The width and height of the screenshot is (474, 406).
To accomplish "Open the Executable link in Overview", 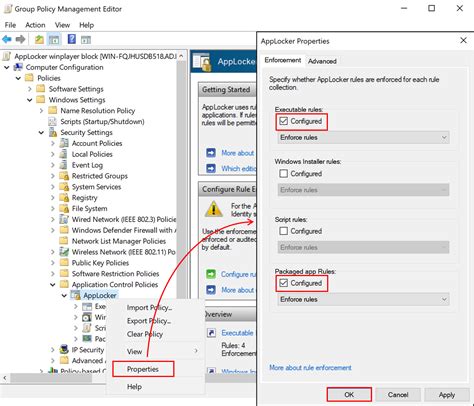I will 237,333.
